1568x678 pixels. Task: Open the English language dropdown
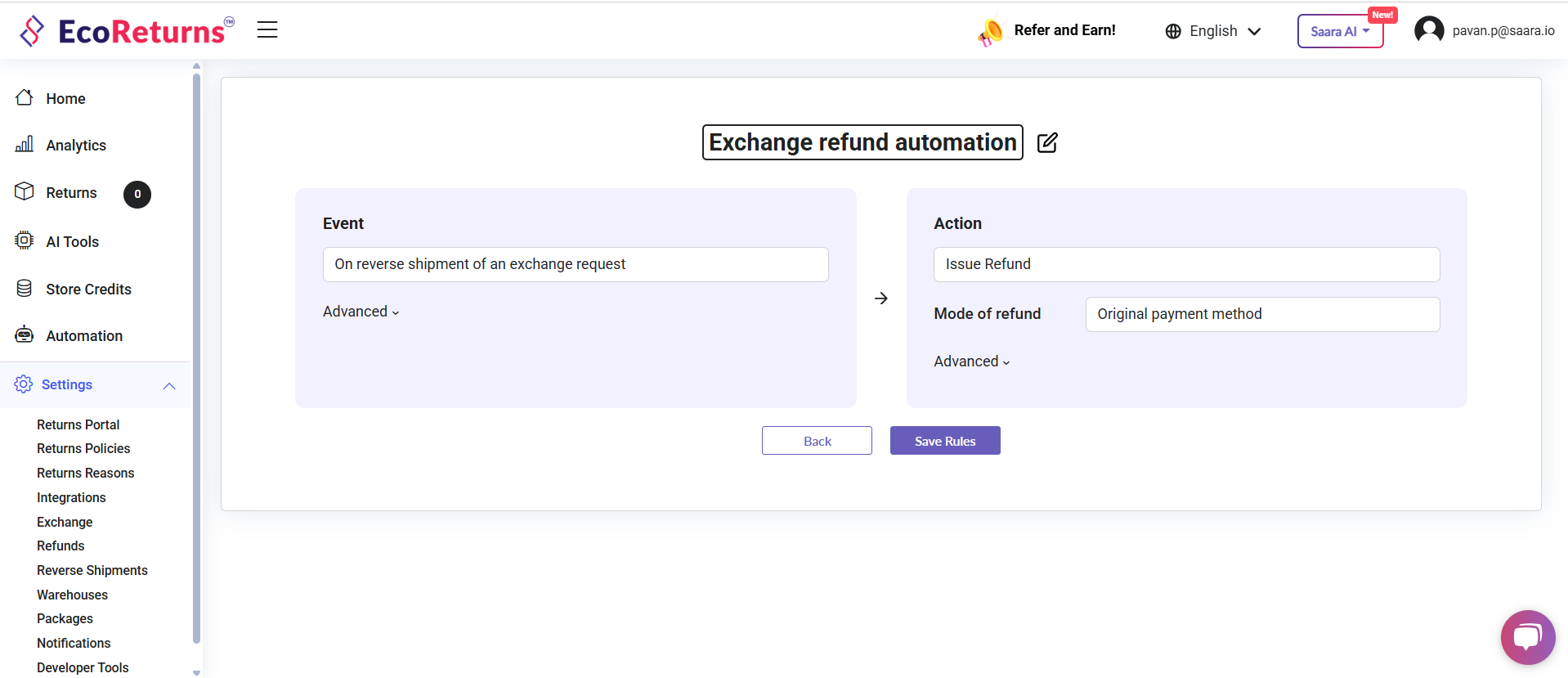(1213, 31)
